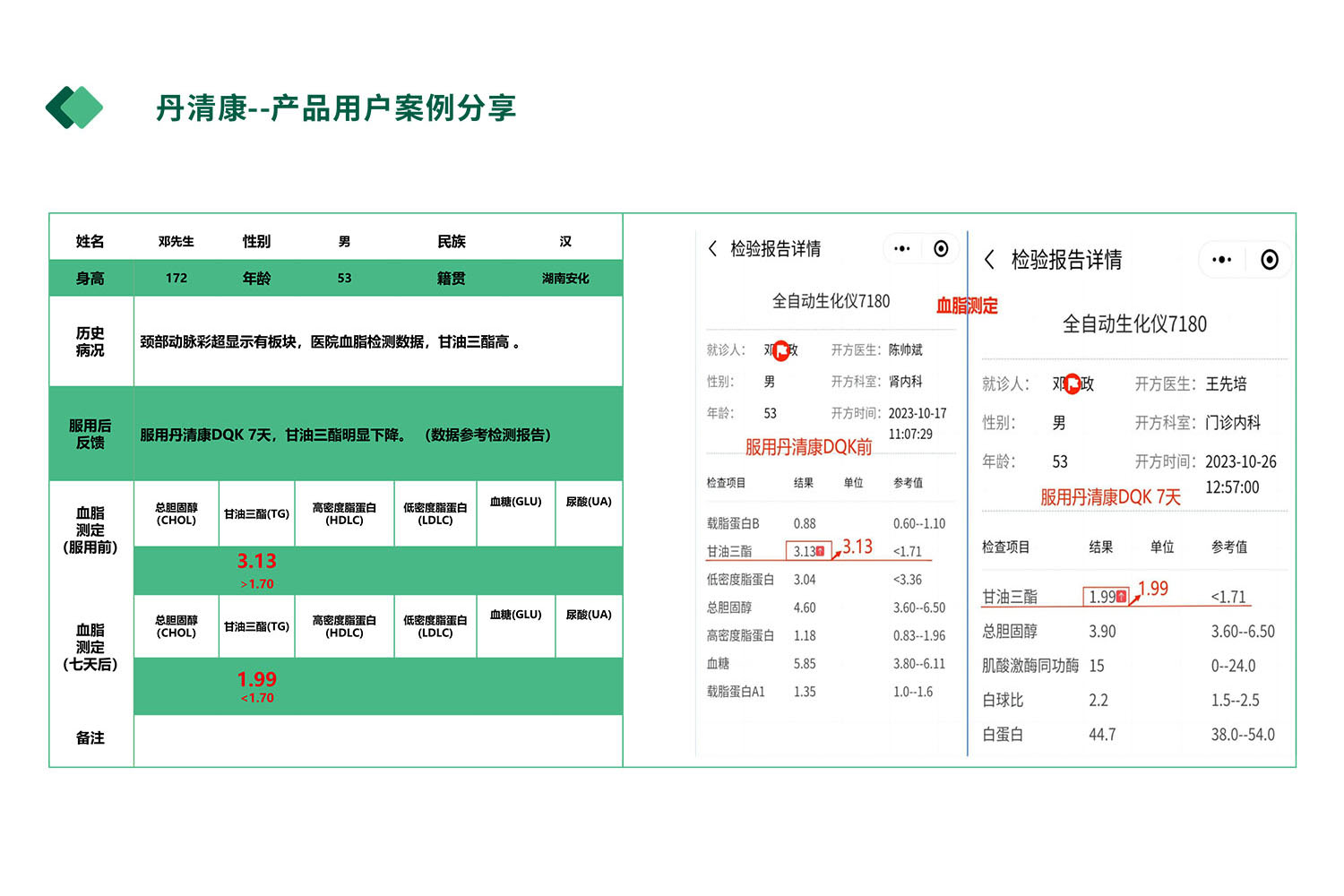The height and width of the screenshot is (896, 1344).
Task: Click the 载脂蛋白B row label
Action: tap(733, 523)
